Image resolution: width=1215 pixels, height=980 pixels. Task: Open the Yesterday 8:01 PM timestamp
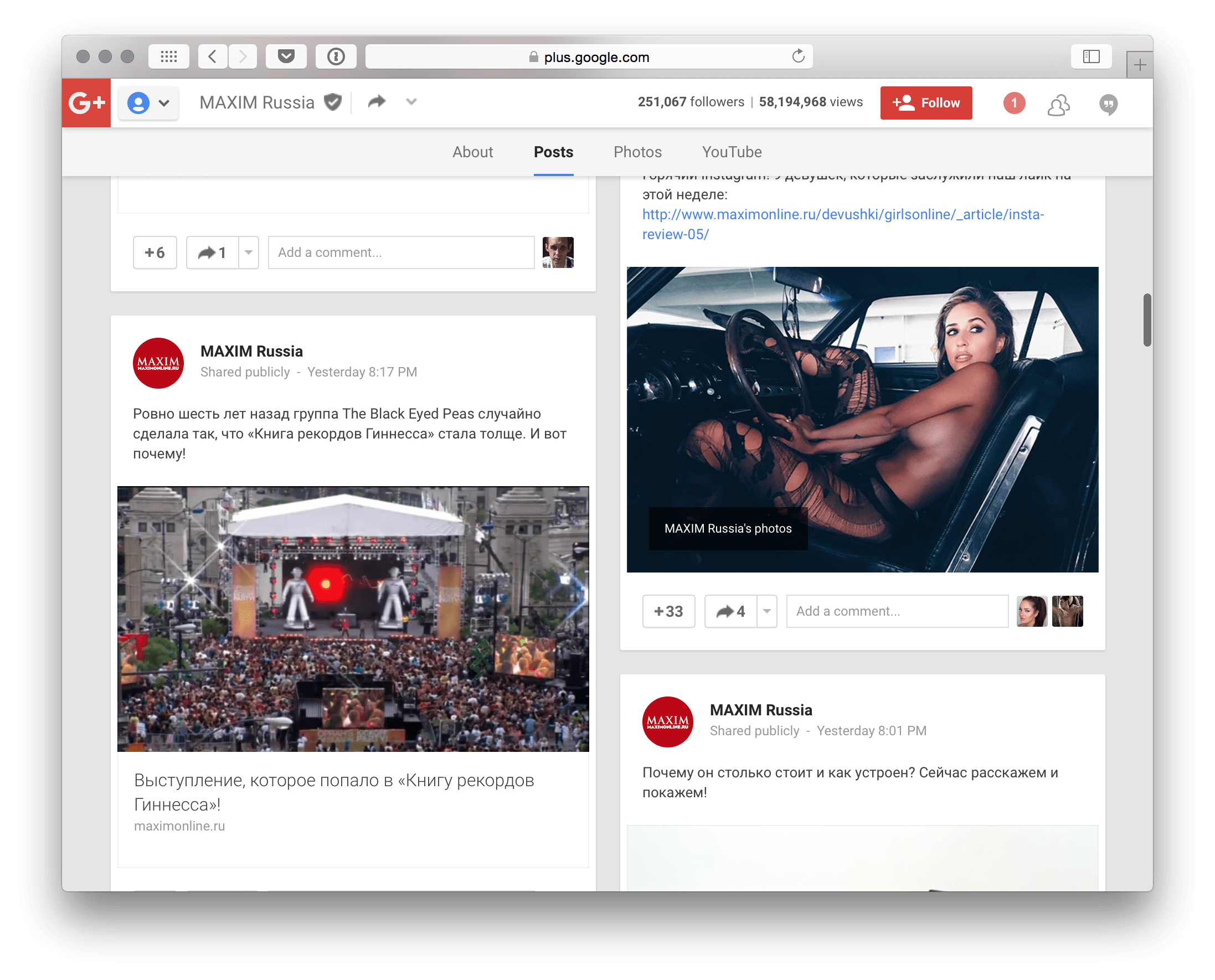tap(871, 731)
